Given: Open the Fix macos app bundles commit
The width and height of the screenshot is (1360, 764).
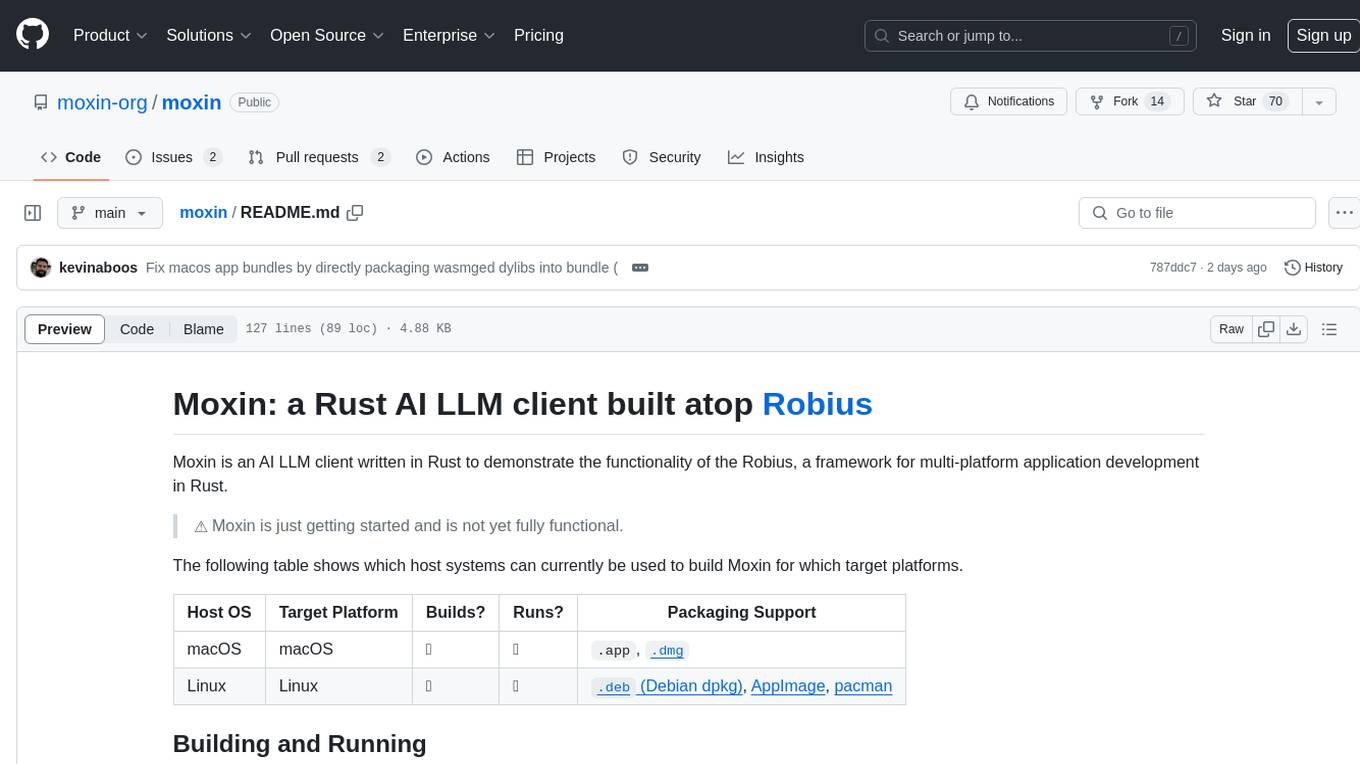Looking at the screenshot, I should 382,268.
